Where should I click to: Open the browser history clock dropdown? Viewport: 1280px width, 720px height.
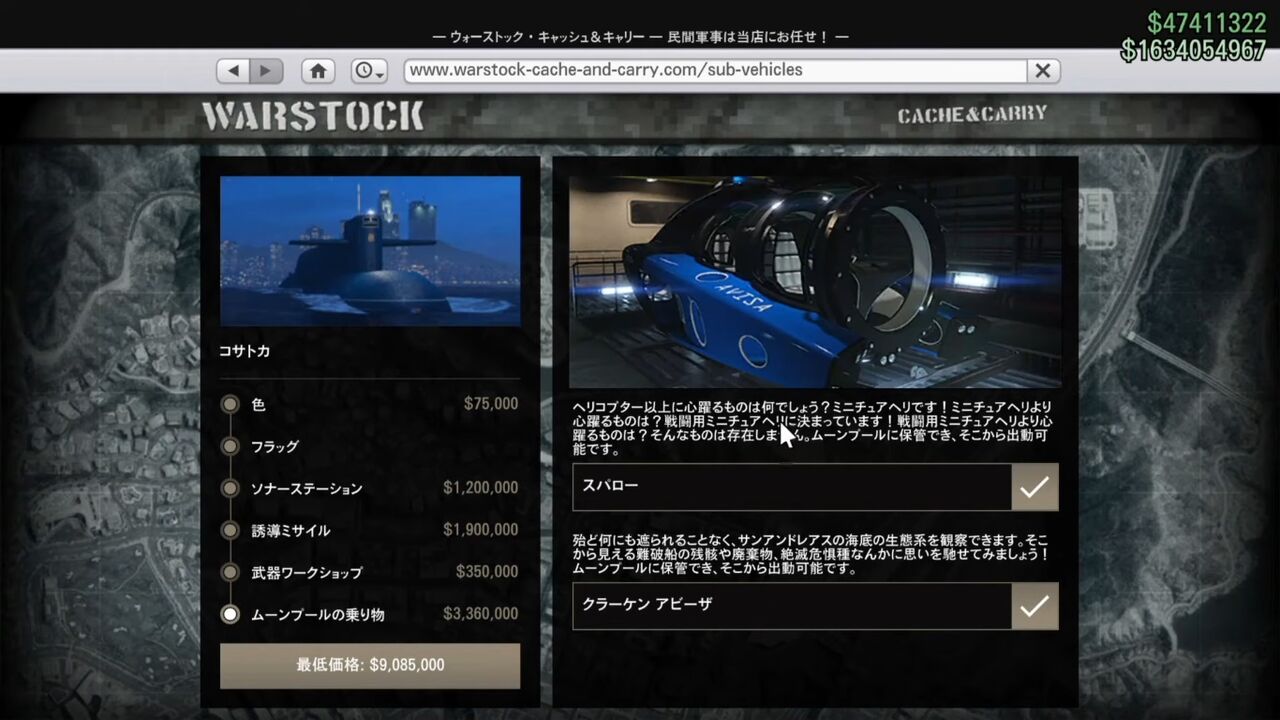click(369, 71)
